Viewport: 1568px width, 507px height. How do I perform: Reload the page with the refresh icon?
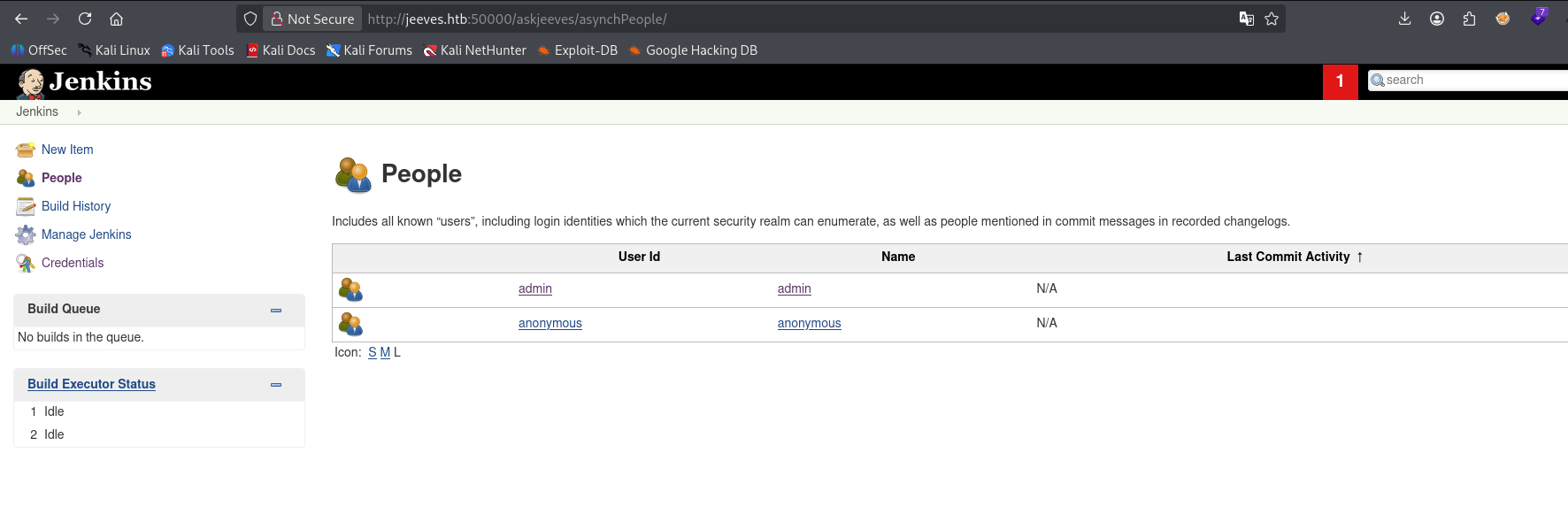[x=85, y=19]
